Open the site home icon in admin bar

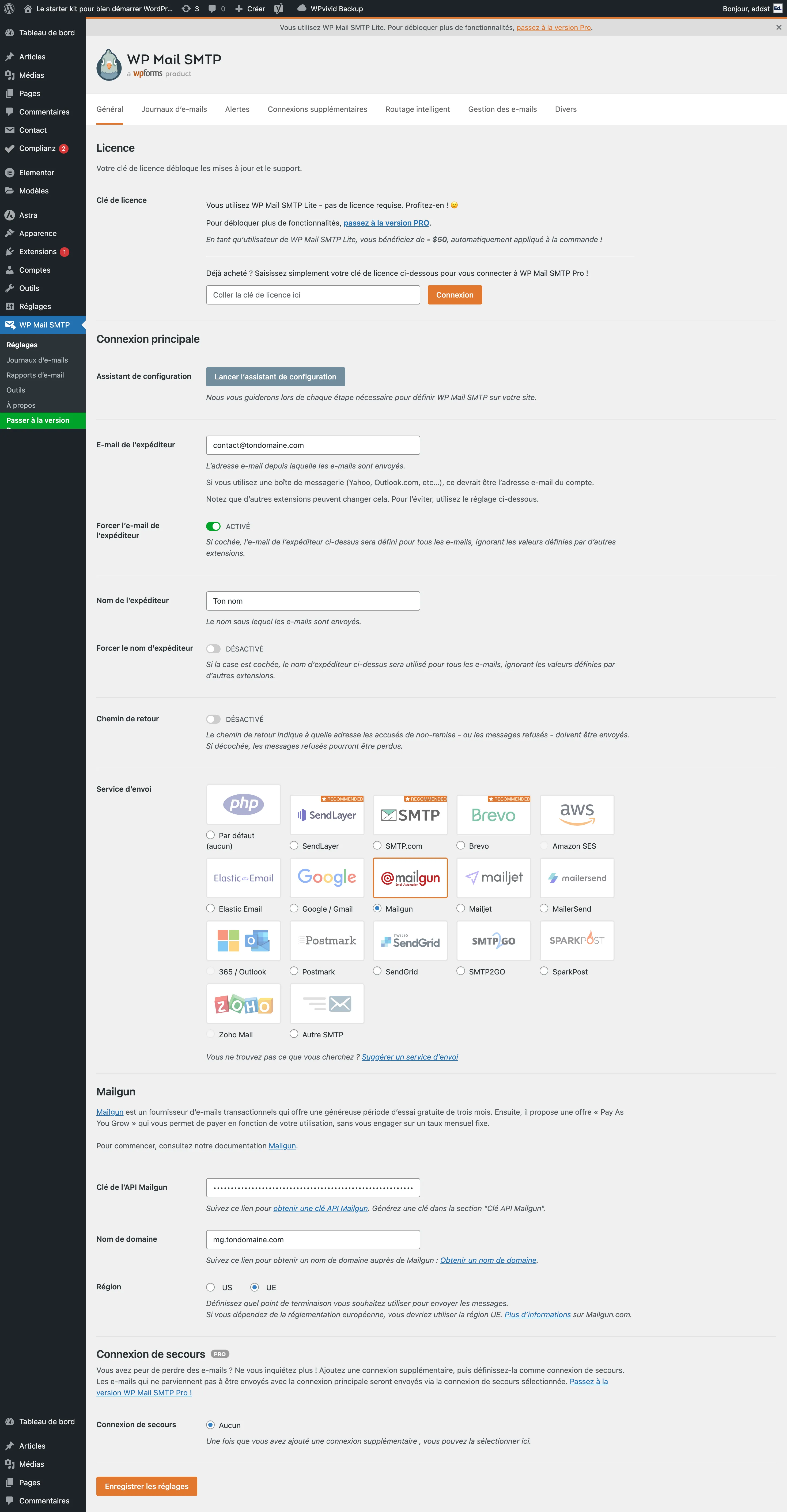[28, 9]
